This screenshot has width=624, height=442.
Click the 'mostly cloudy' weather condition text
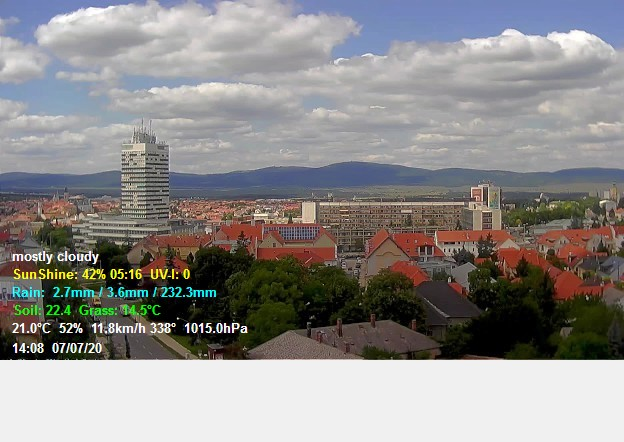click(x=55, y=257)
